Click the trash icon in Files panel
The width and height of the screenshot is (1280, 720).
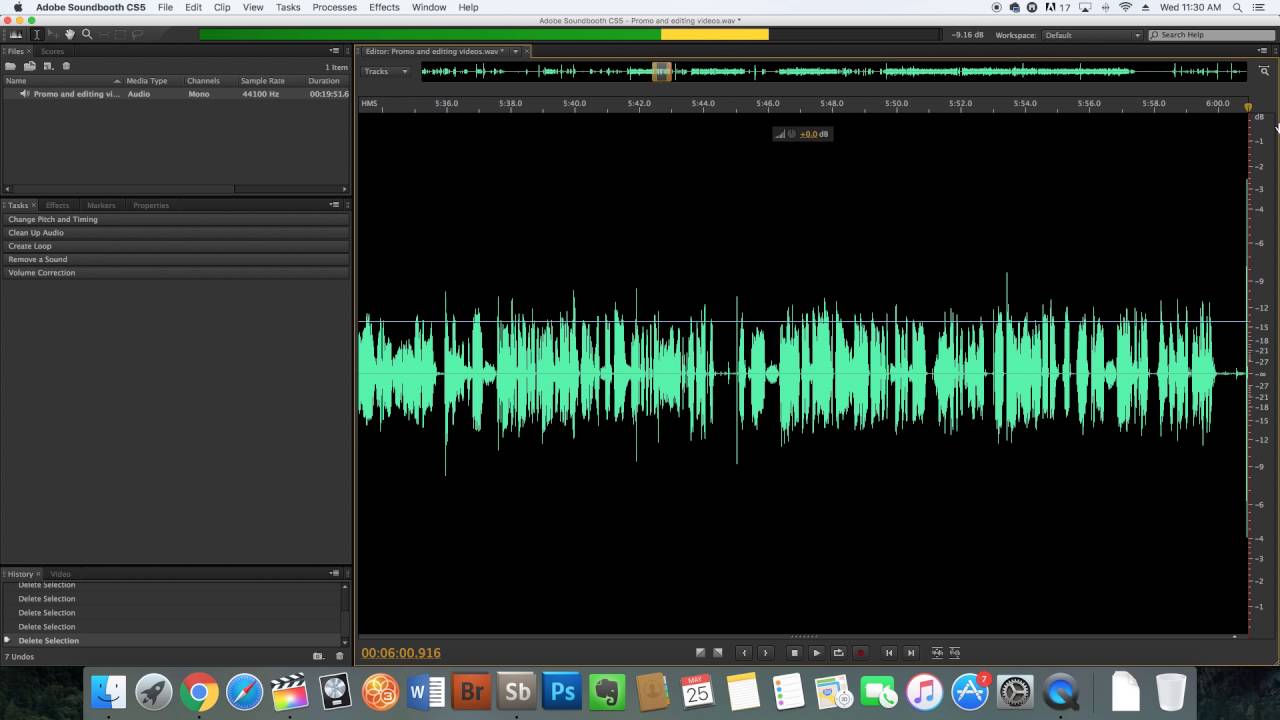click(66, 66)
